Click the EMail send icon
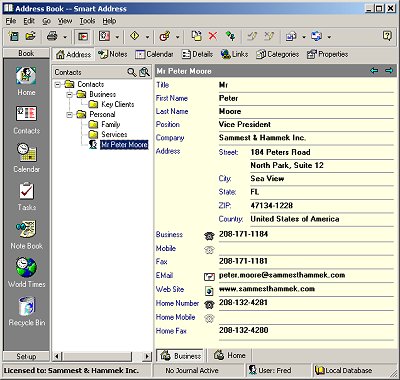Viewport: 400px width, 380px height. (209, 276)
